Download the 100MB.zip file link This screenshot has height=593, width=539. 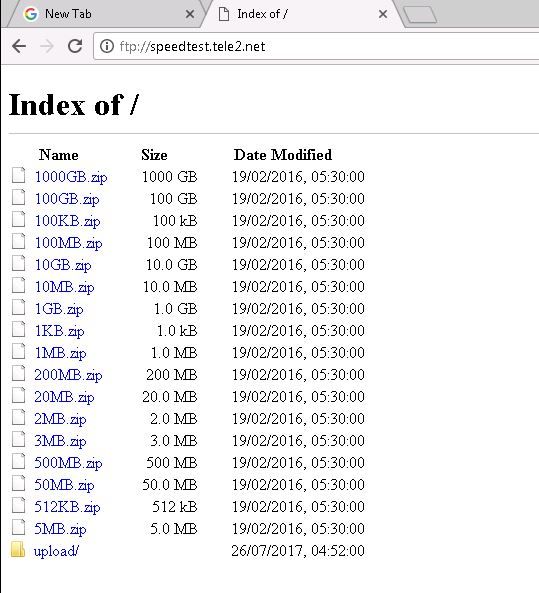pos(68,243)
